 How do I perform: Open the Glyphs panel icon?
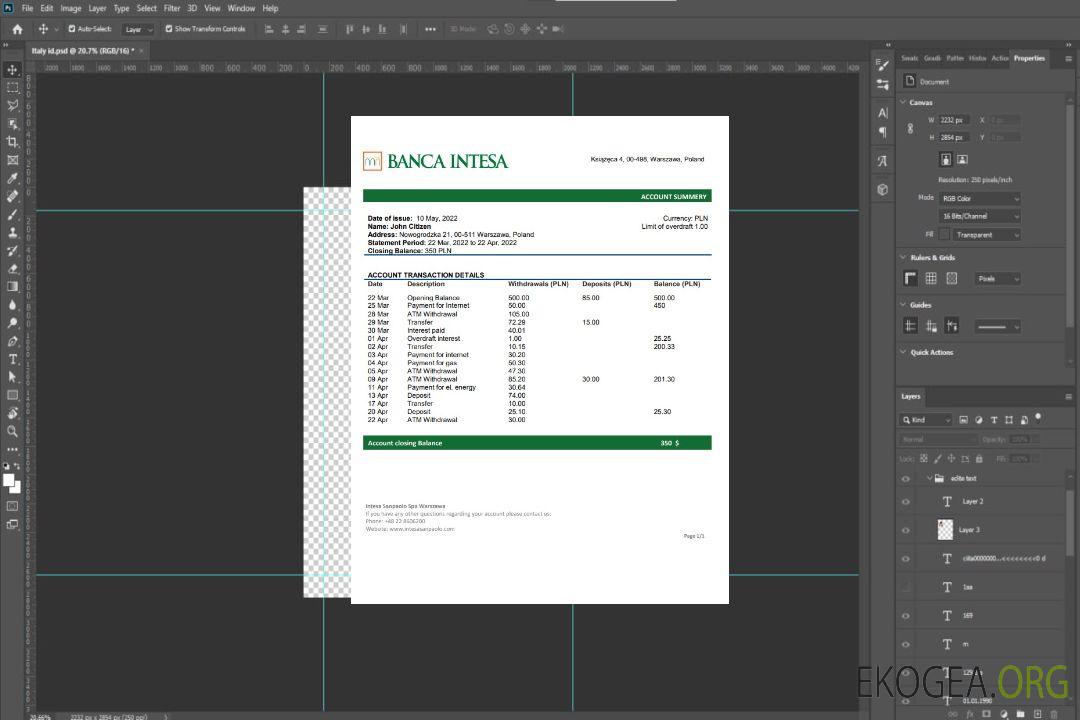coord(882,161)
